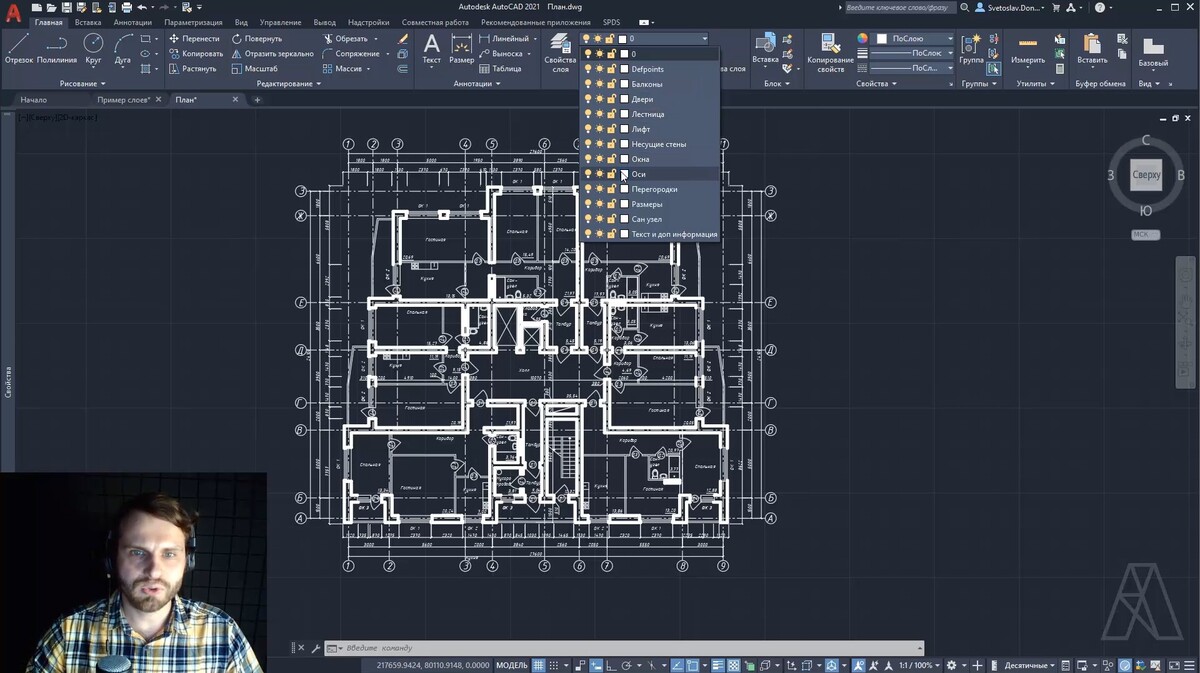Open the Параметризация ribbon tab
The image size is (1200, 673).
[x=193, y=22]
